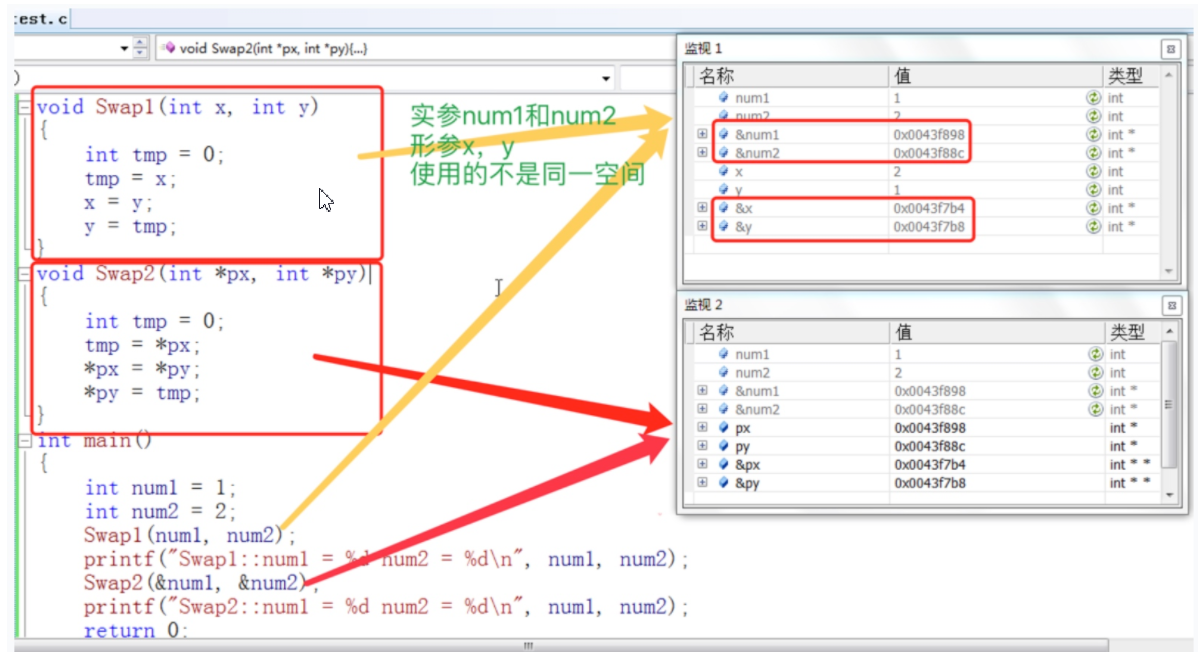Refresh &y value in Watch 1
This screenshot has height=652, width=1201.
click(x=1095, y=227)
